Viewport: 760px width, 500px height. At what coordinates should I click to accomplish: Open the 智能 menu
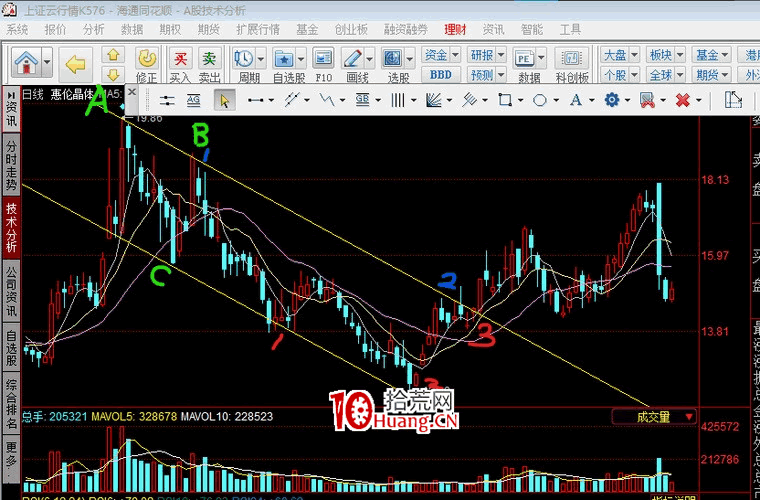(532, 30)
